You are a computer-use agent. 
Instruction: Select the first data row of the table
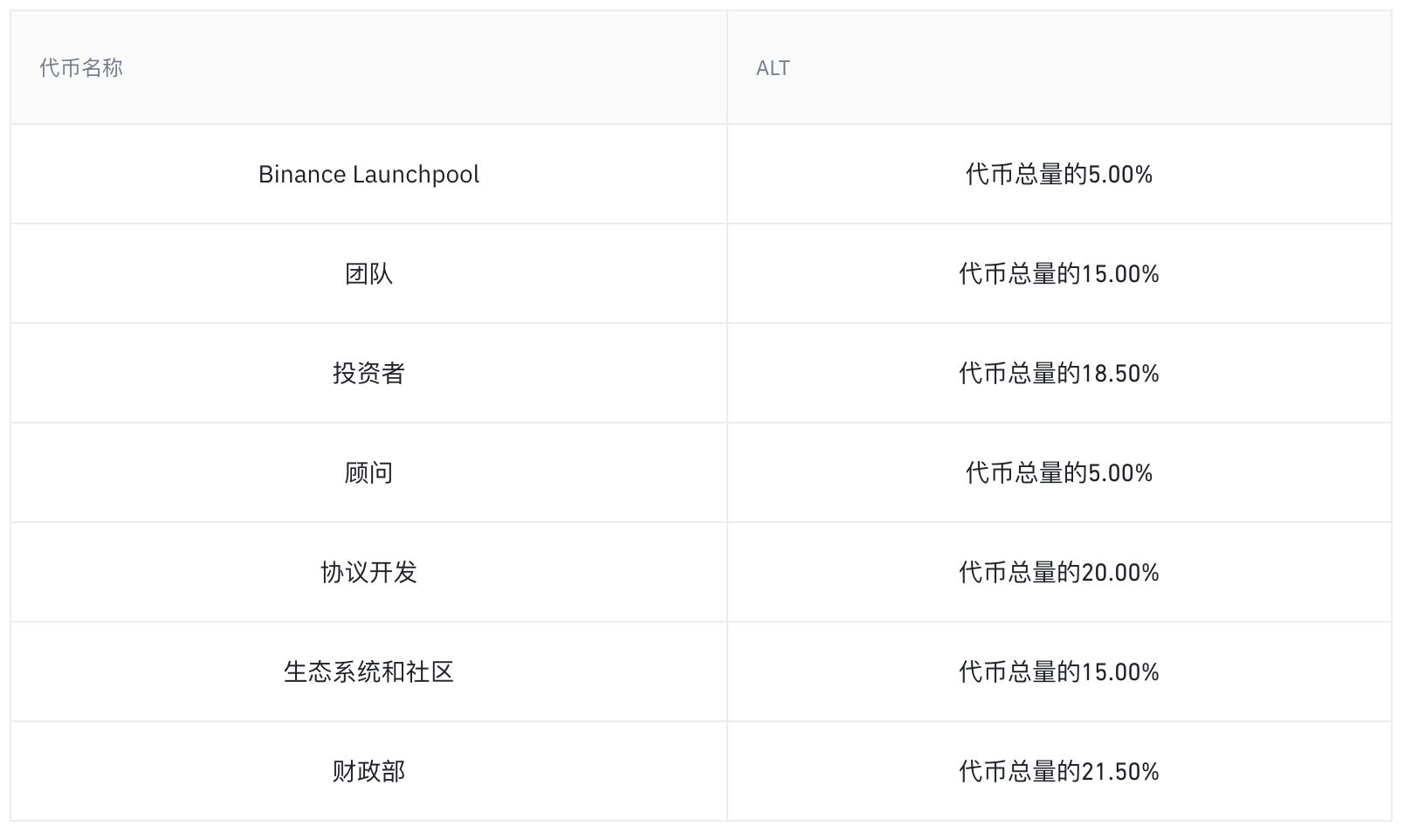tap(712, 174)
